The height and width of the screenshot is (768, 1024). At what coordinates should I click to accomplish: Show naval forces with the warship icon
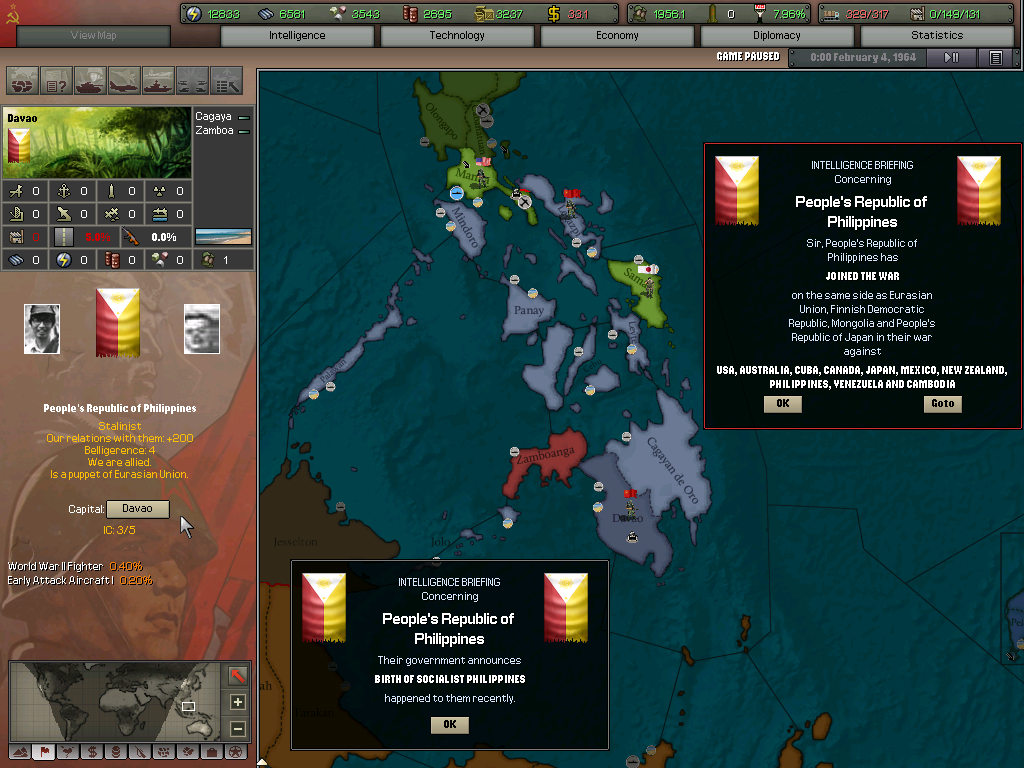(x=158, y=82)
